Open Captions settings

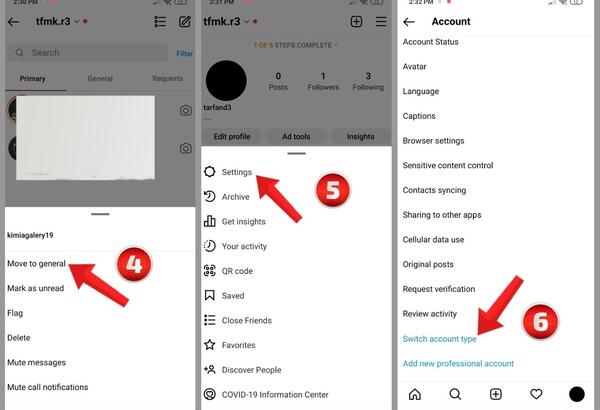pyautogui.click(x=419, y=116)
